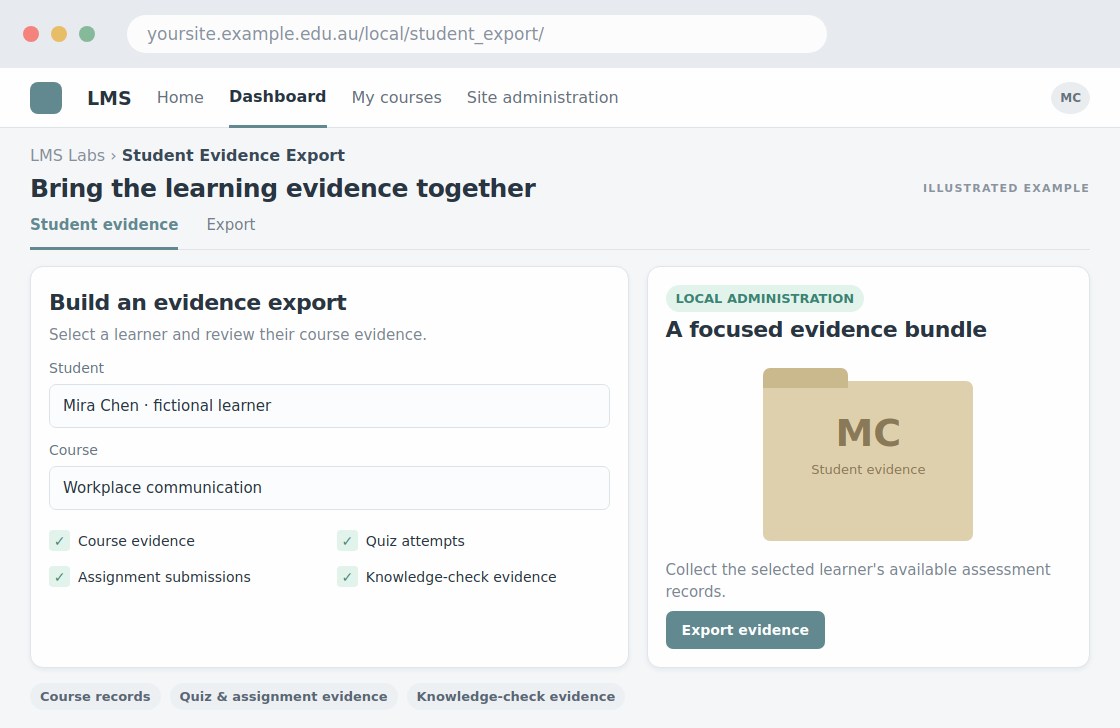Image resolution: width=1120 pixels, height=728 pixels.
Task: Click the MC student evidence folder illustration
Action: coord(868,454)
